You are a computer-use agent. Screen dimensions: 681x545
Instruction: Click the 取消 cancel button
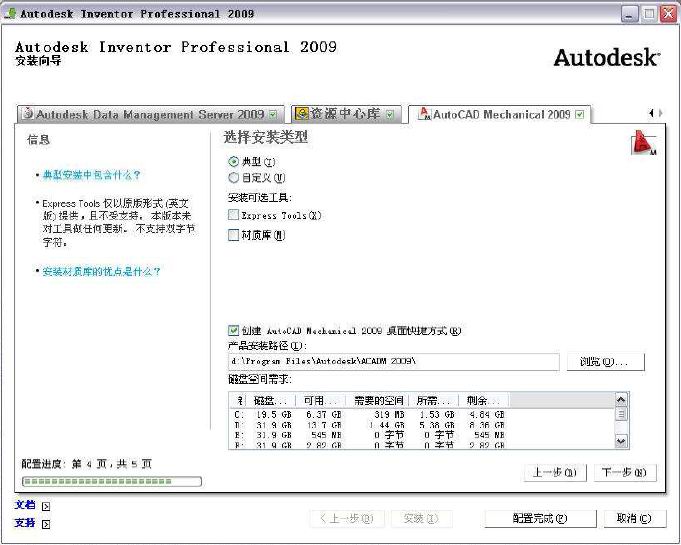pyautogui.click(x=634, y=519)
